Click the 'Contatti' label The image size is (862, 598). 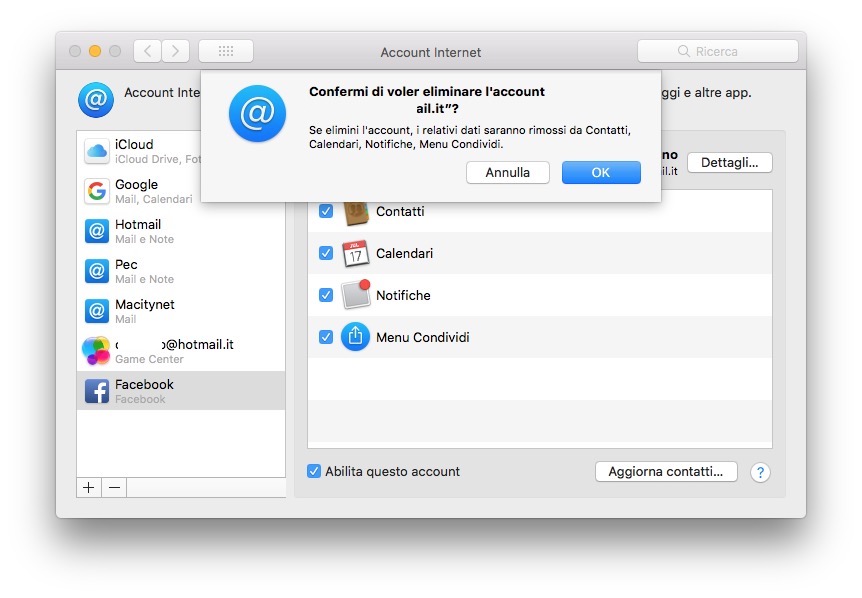click(400, 212)
